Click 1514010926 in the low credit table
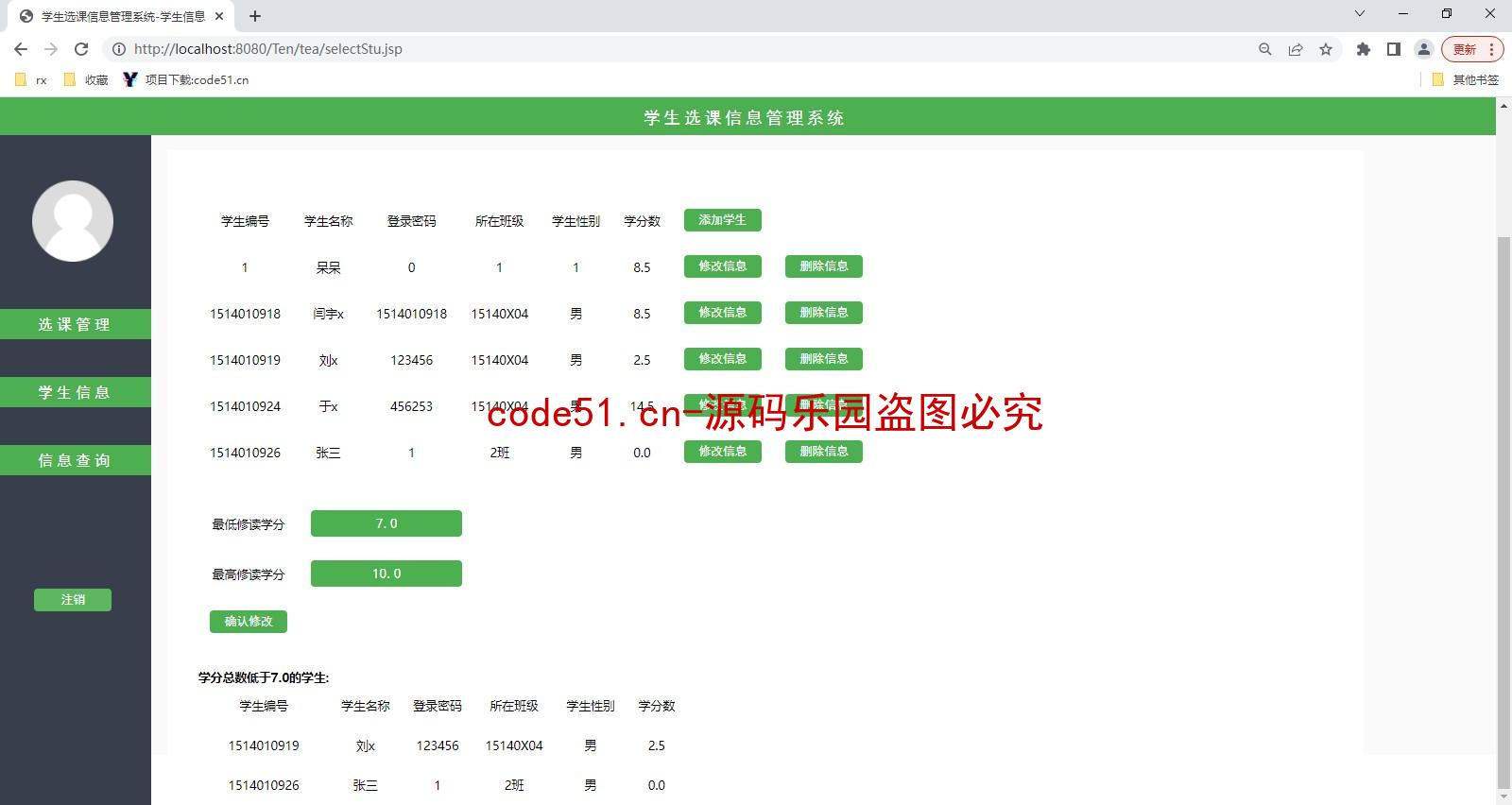Viewport: 1512px width, 805px height. pyautogui.click(x=264, y=785)
